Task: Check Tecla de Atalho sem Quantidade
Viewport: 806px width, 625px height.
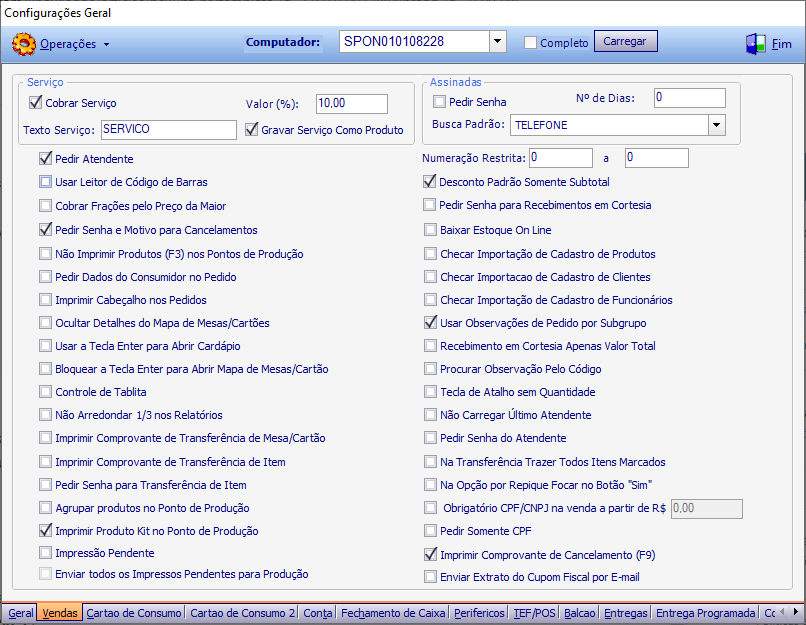Action: 430,392
